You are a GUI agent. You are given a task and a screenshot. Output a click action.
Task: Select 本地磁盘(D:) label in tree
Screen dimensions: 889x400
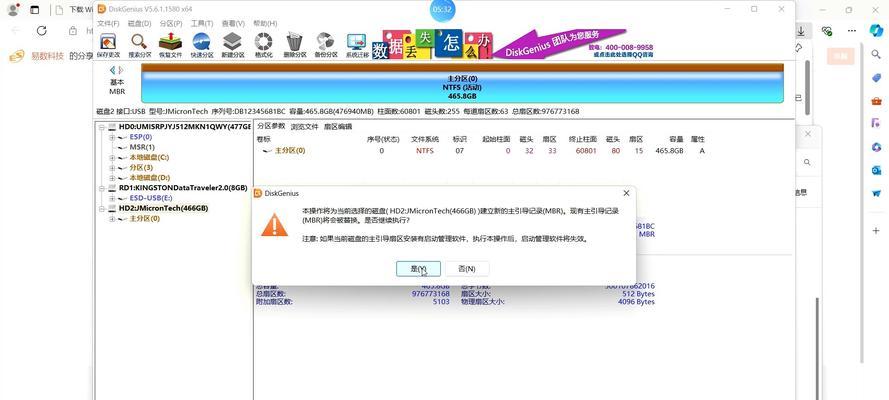coord(150,178)
